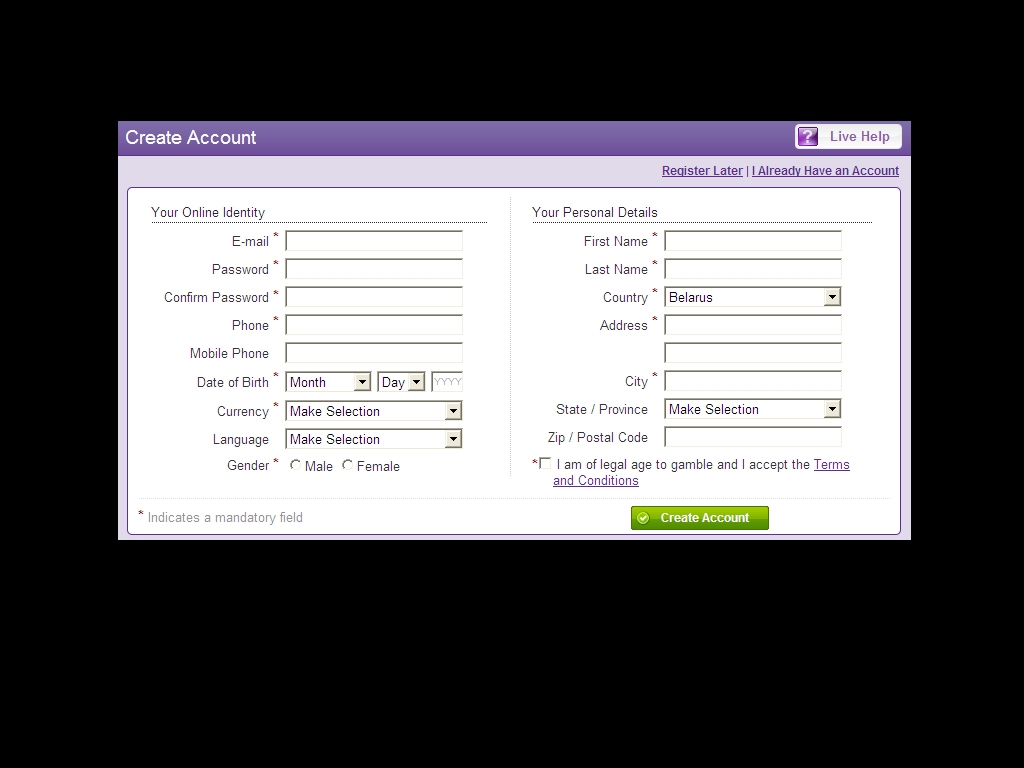This screenshot has width=1024, height=768.
Task: Click the I Already Have an Account link
Action: pyautogui.click(x=825, y=171)
